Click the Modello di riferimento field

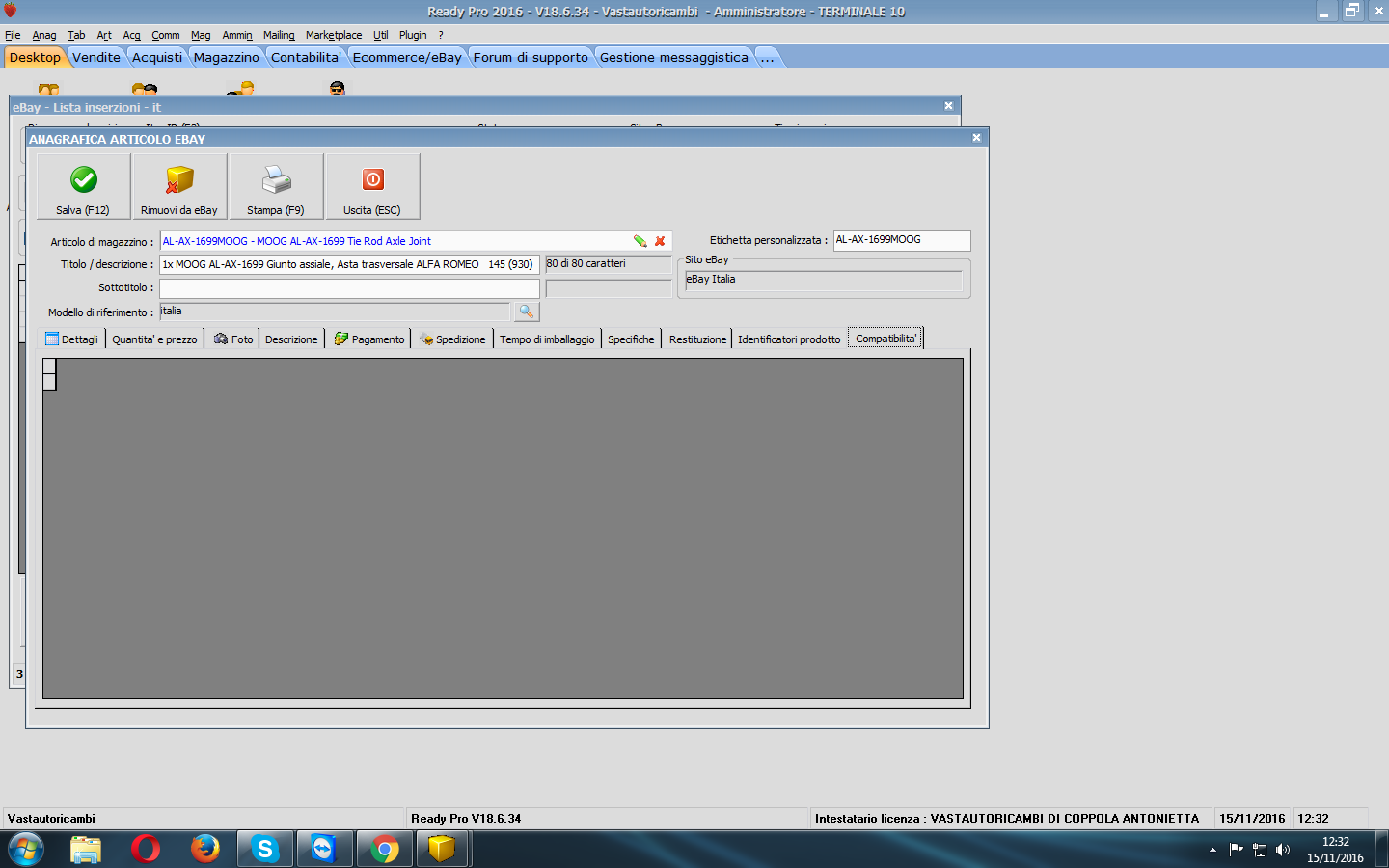tap(335, 312)
